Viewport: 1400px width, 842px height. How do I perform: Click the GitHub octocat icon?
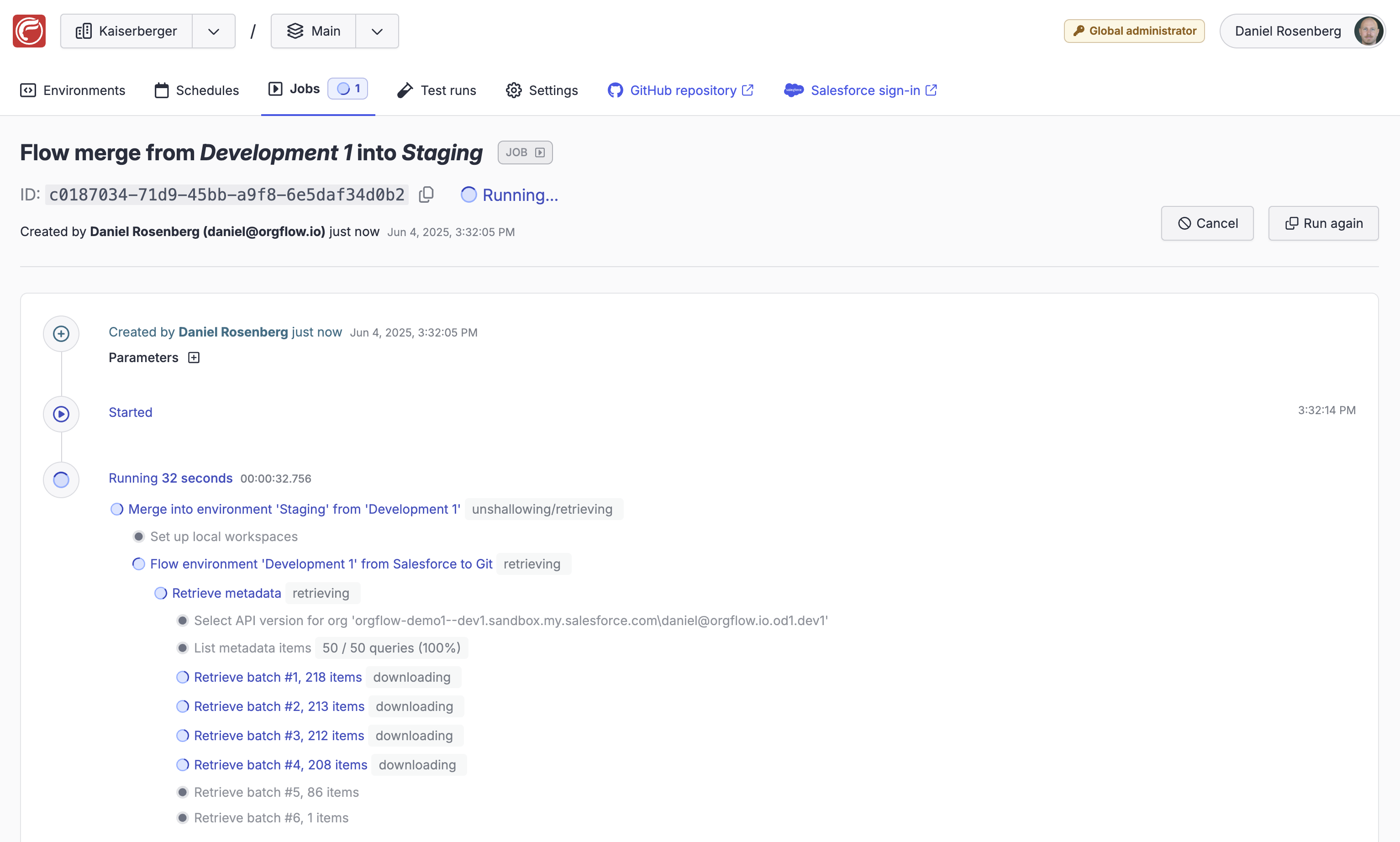tap(615, 89)
